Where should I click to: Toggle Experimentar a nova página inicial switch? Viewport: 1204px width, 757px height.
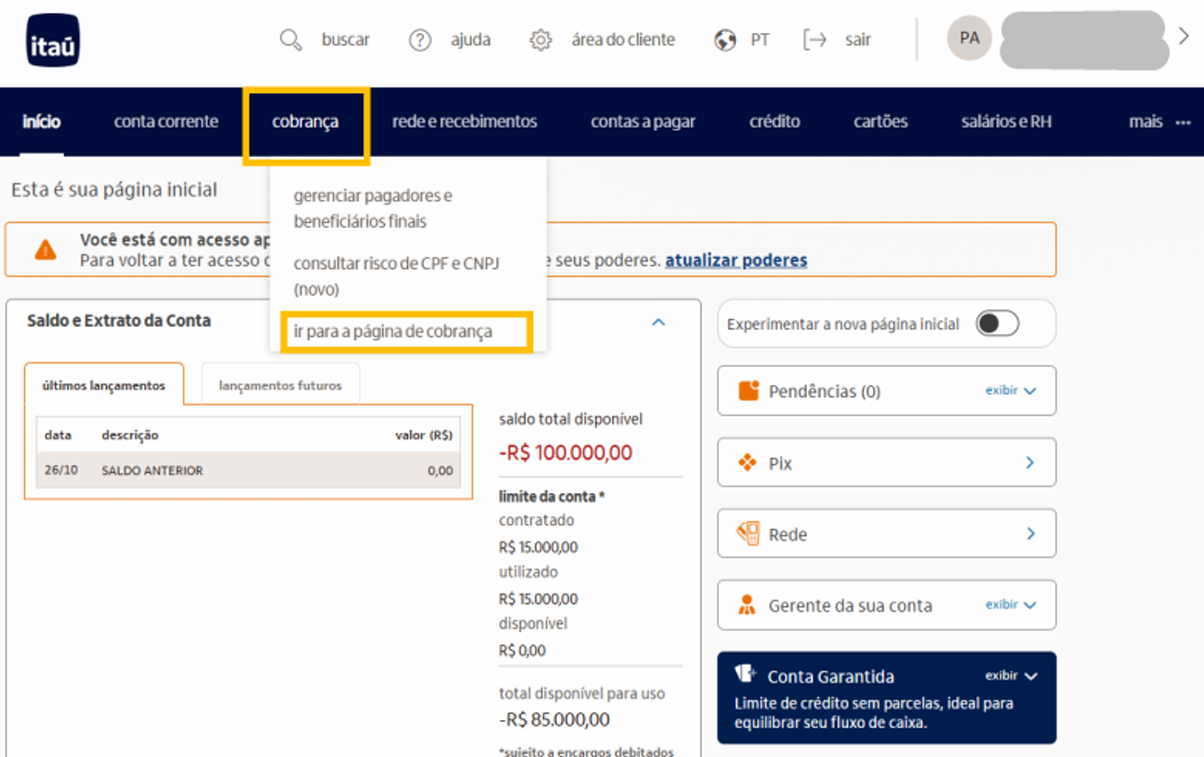coord(997,324)
